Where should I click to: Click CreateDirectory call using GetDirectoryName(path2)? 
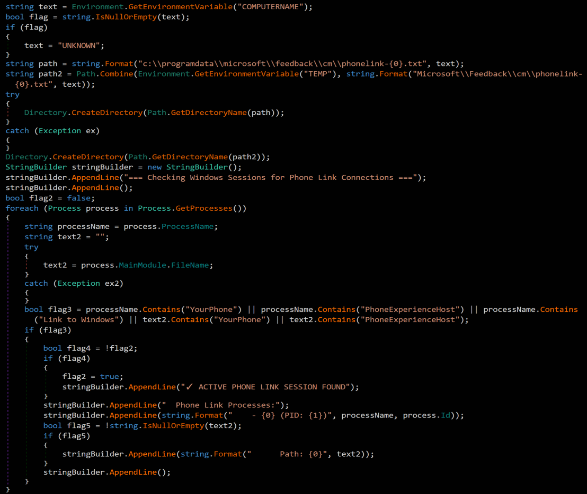point(138,157)
